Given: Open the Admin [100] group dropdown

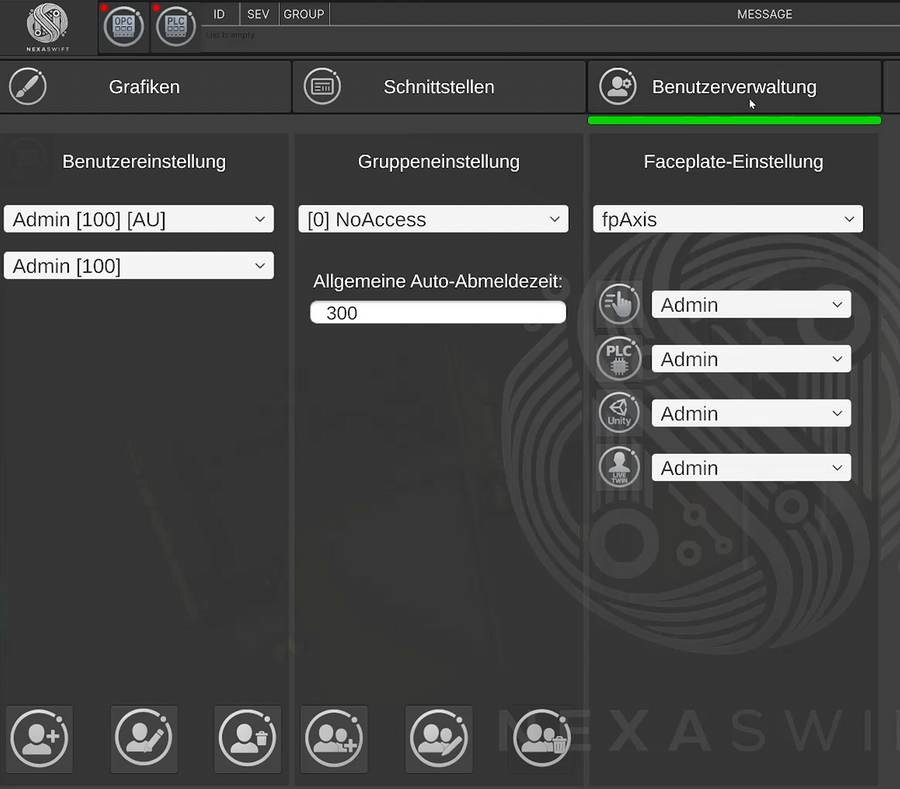Looking at the screenshot, I should pyautogui.click(x=138, y=266).
